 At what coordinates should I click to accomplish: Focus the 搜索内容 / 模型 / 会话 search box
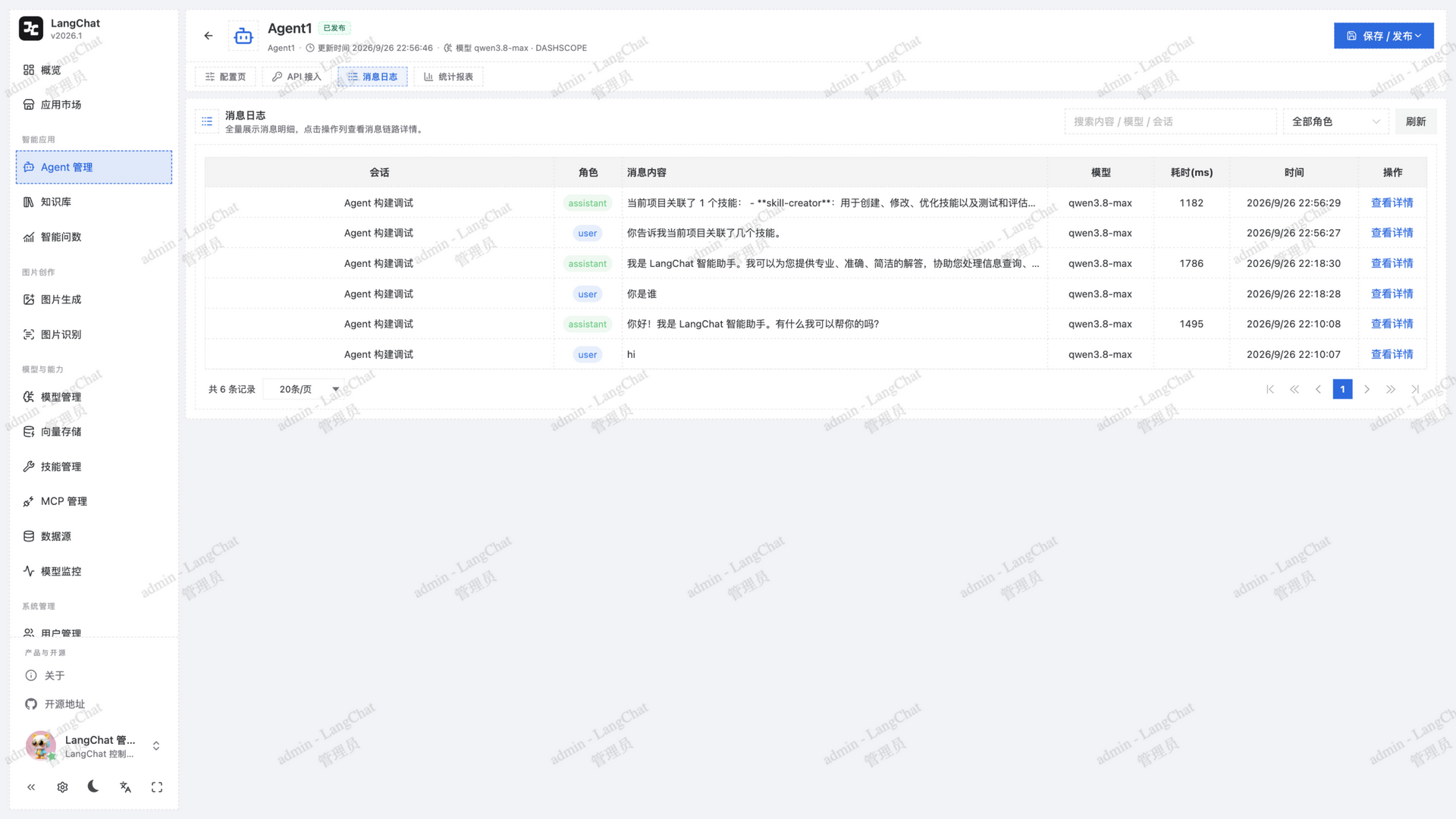1170,121
